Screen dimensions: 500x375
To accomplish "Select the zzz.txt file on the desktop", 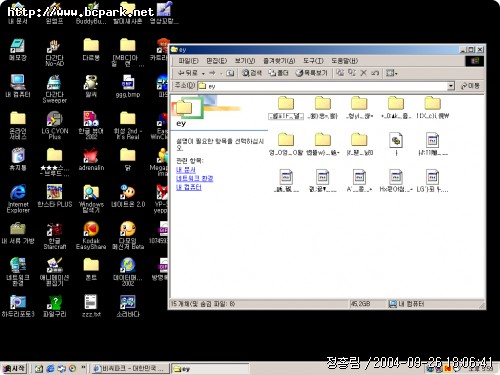I will coord(91,305).
